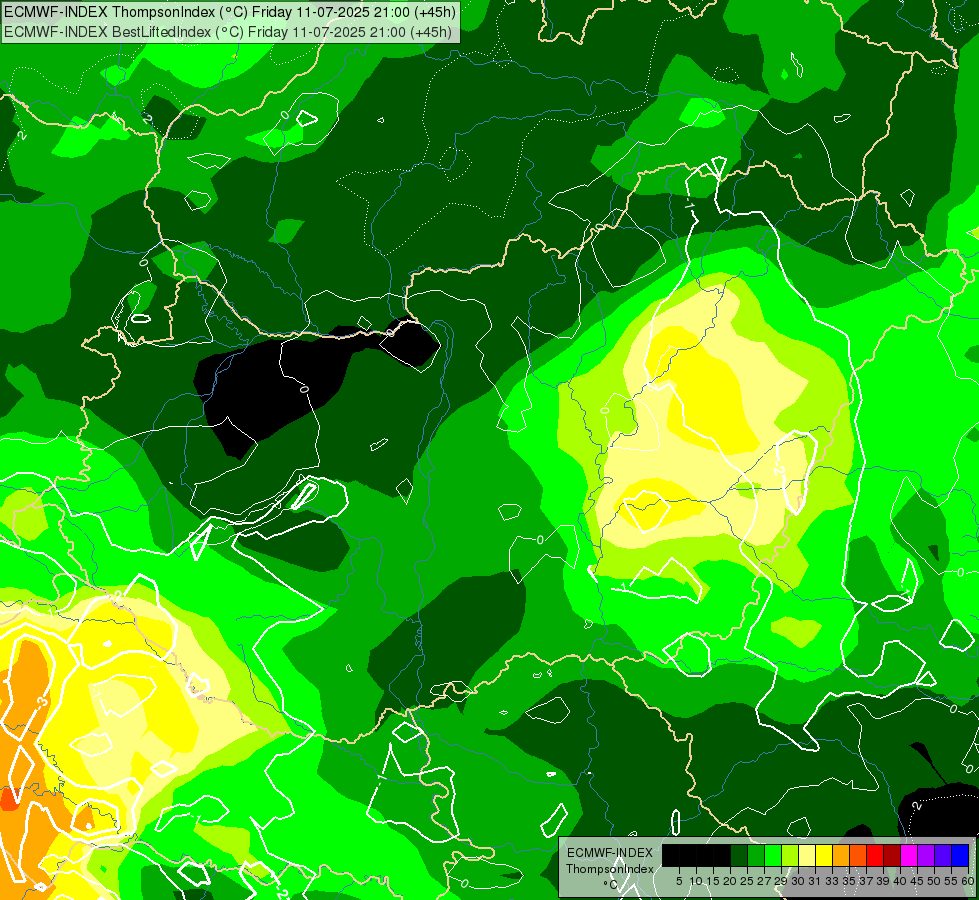Click the blue legend swatch for 55–60
Screen dimensions: 979x900
[960, 856]
